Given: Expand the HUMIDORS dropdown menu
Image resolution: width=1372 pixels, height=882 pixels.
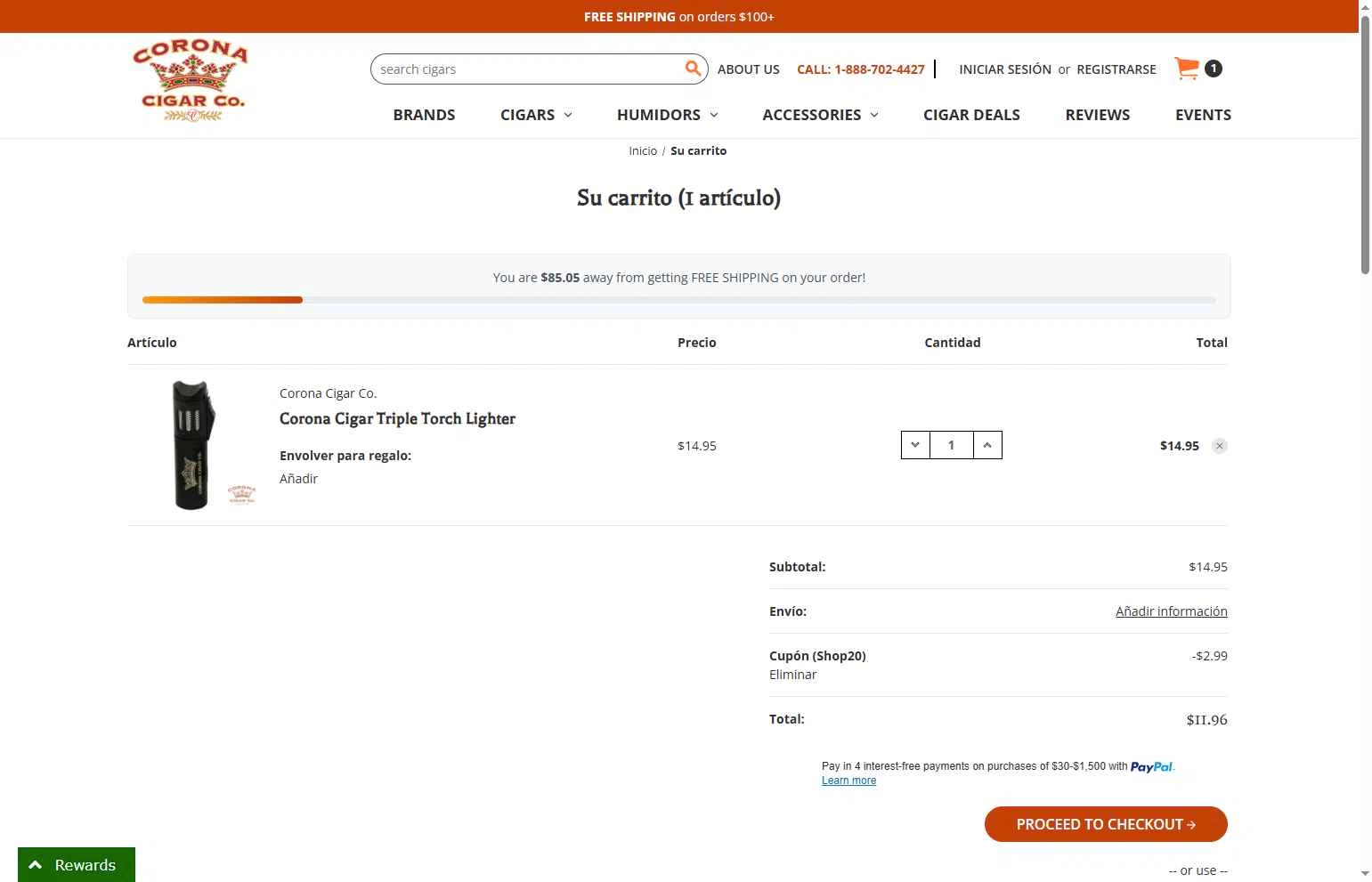Looking at the screenshot, I should (x=668, y=115).
